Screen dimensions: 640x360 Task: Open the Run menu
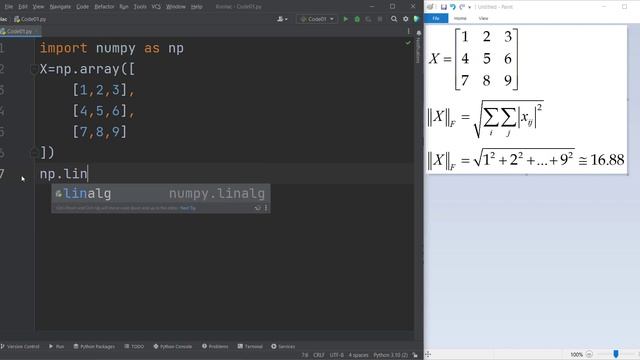(x=124, y=7)
